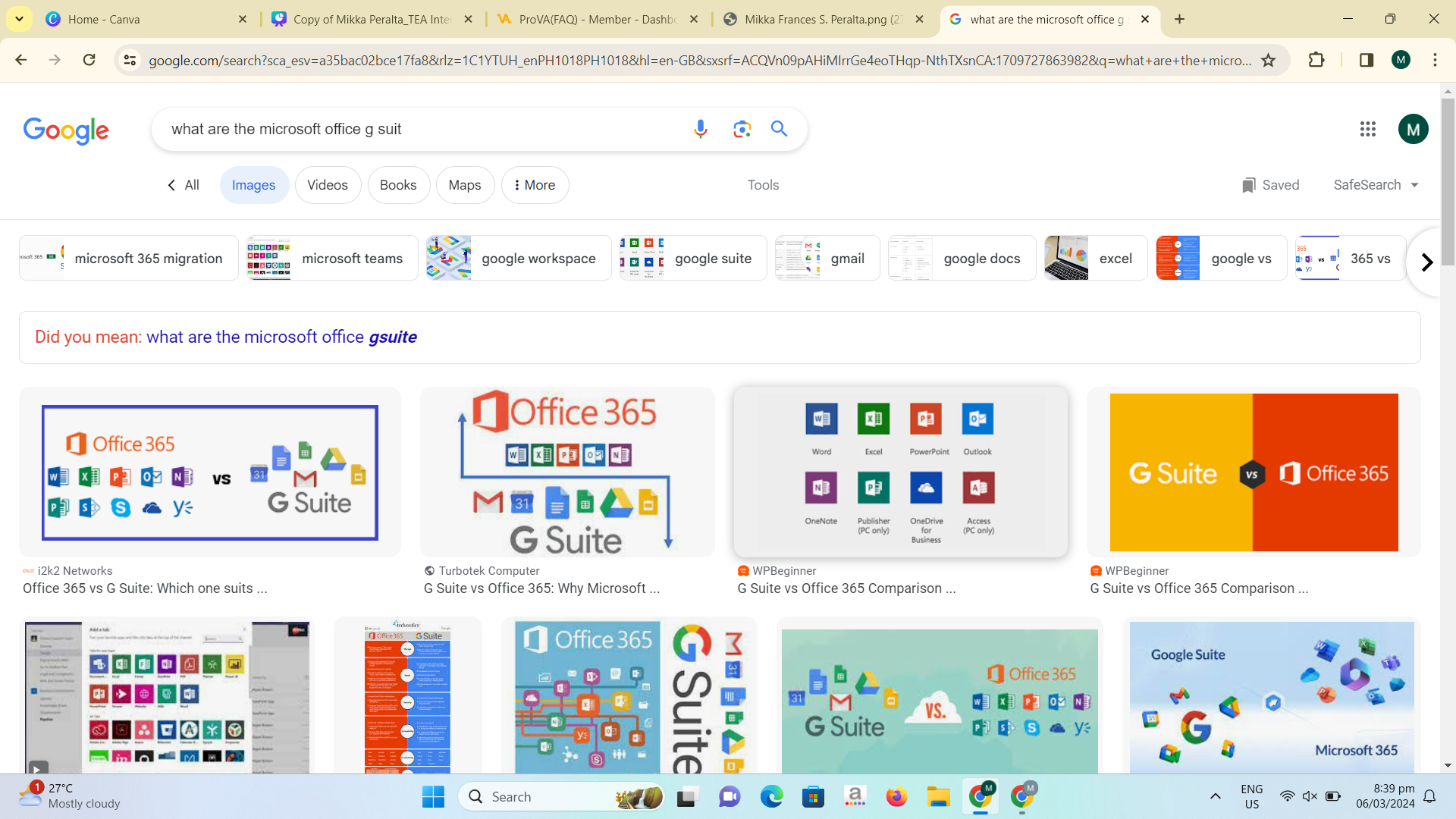Click the blue search magnifier icon
This screenshot has height=819, width=1456.
coord(779,129)
